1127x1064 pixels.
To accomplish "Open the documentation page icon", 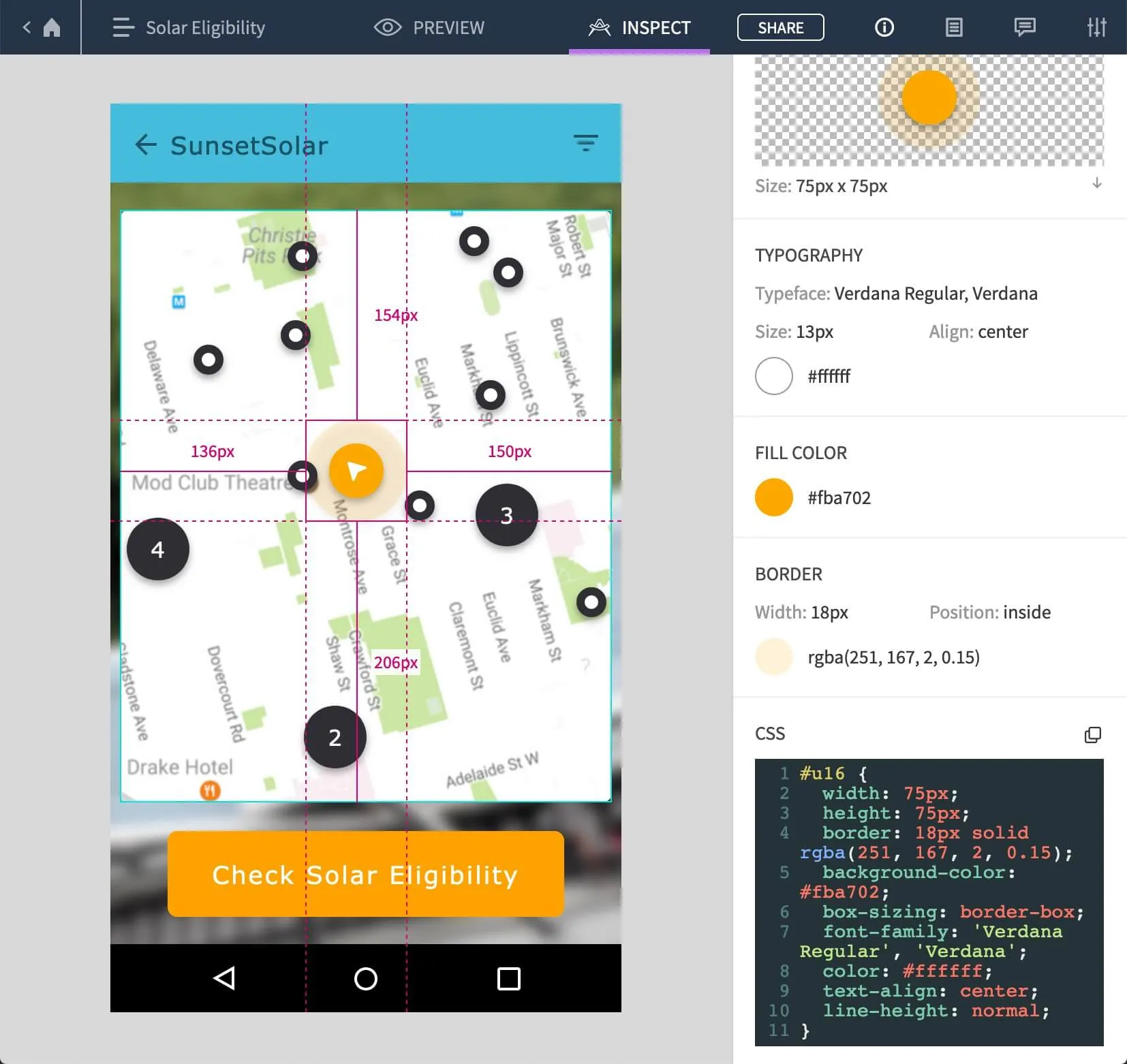I will 954,27.
